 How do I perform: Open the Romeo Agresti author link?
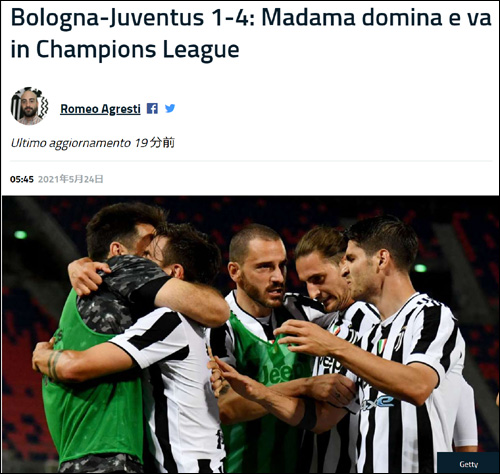point(100,109)
